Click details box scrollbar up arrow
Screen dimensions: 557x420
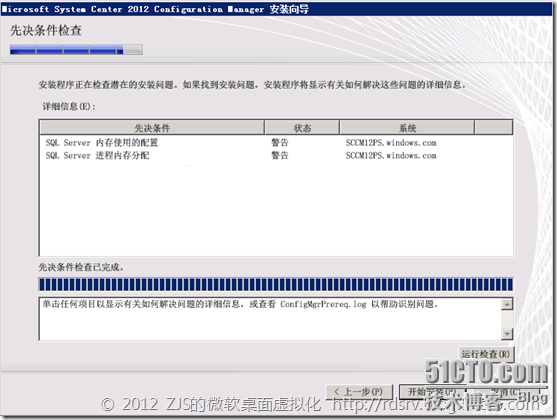[507, 304]
